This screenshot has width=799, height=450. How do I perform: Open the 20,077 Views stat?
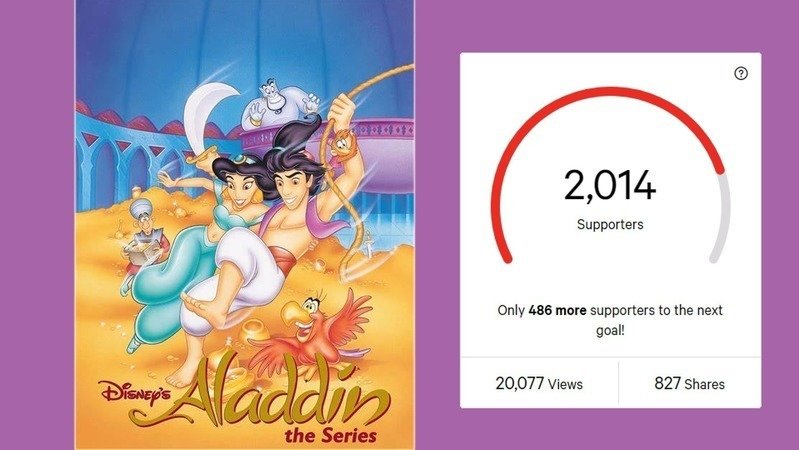click(x=539, y=383)
